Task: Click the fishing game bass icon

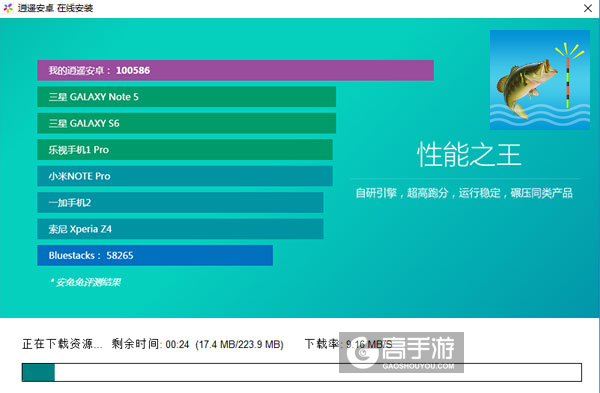Action: tap(540, 80)
